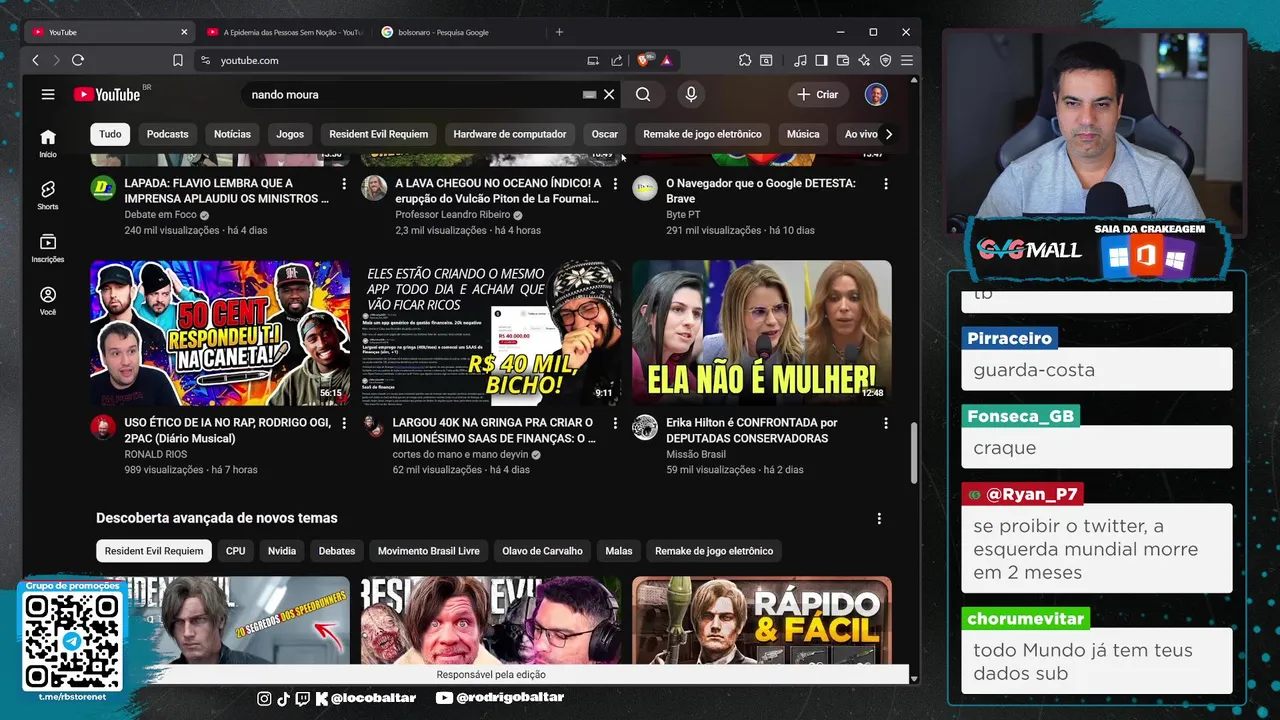Open Brave Rewards triangle icon
Image resolution: width=1280 pixels, height=720 pixels.
[x=666, y=60]
